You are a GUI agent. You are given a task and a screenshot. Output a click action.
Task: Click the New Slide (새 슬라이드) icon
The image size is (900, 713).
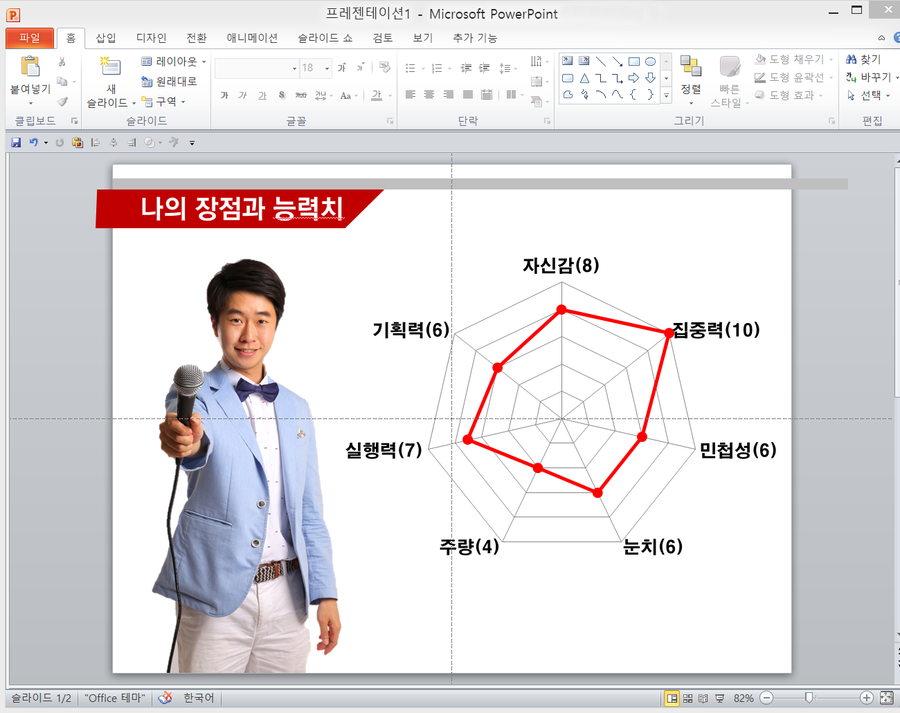pos(110,68)
